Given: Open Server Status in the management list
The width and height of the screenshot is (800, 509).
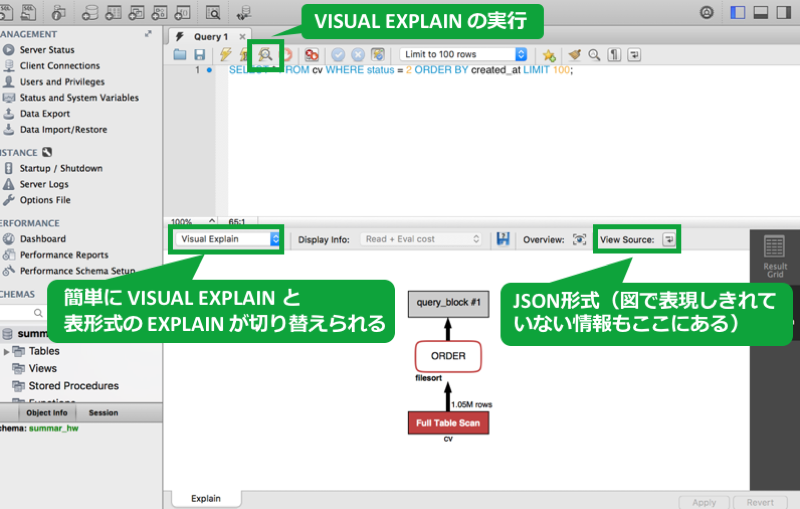Looking at the screenshot, I should point(46,50).
